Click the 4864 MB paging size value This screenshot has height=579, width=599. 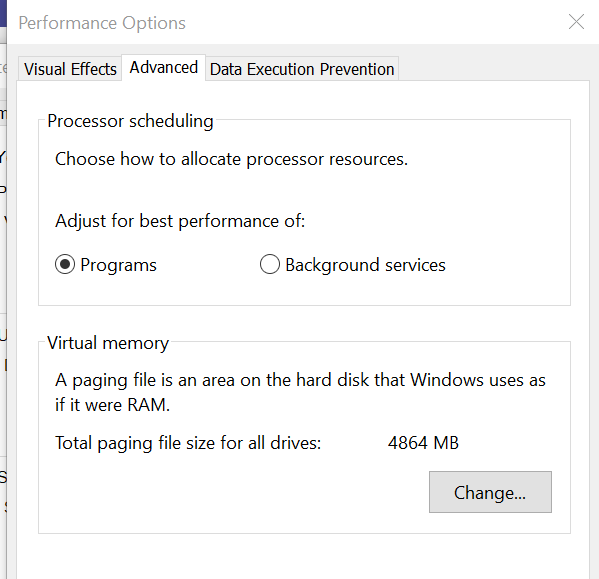(423, 443)
